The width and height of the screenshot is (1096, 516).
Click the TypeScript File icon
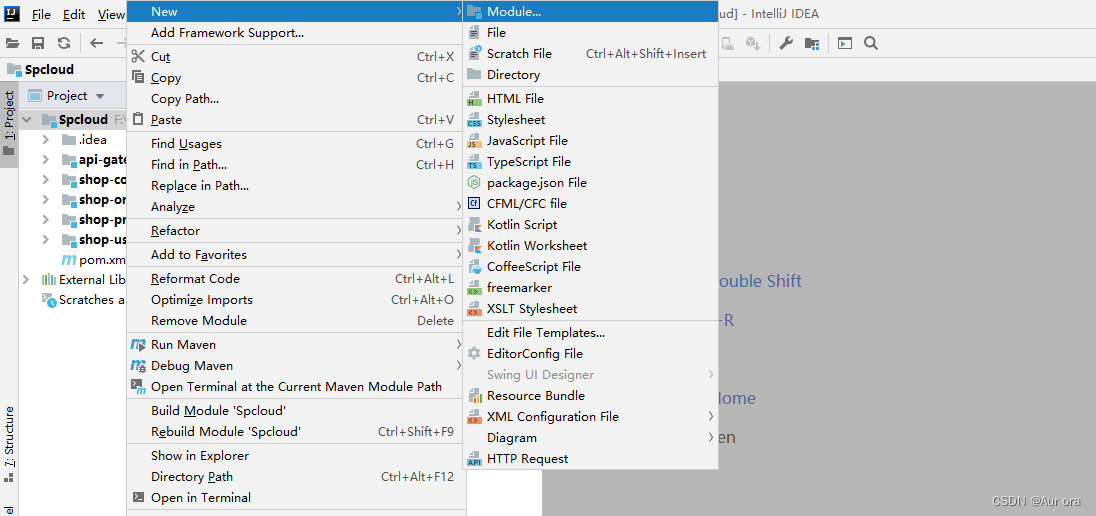[x=475, y=162]
